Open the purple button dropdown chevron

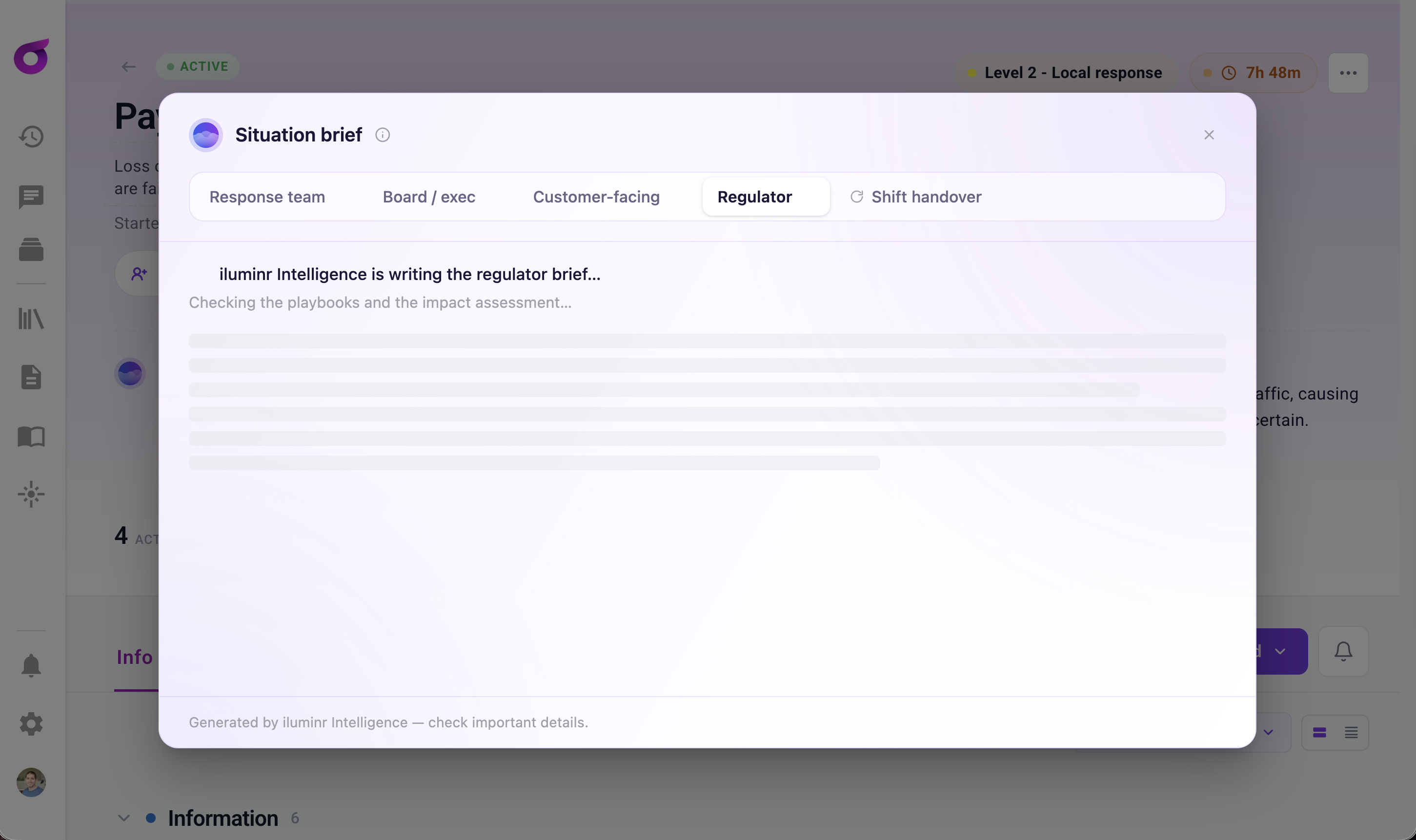tap(1279, 652)
